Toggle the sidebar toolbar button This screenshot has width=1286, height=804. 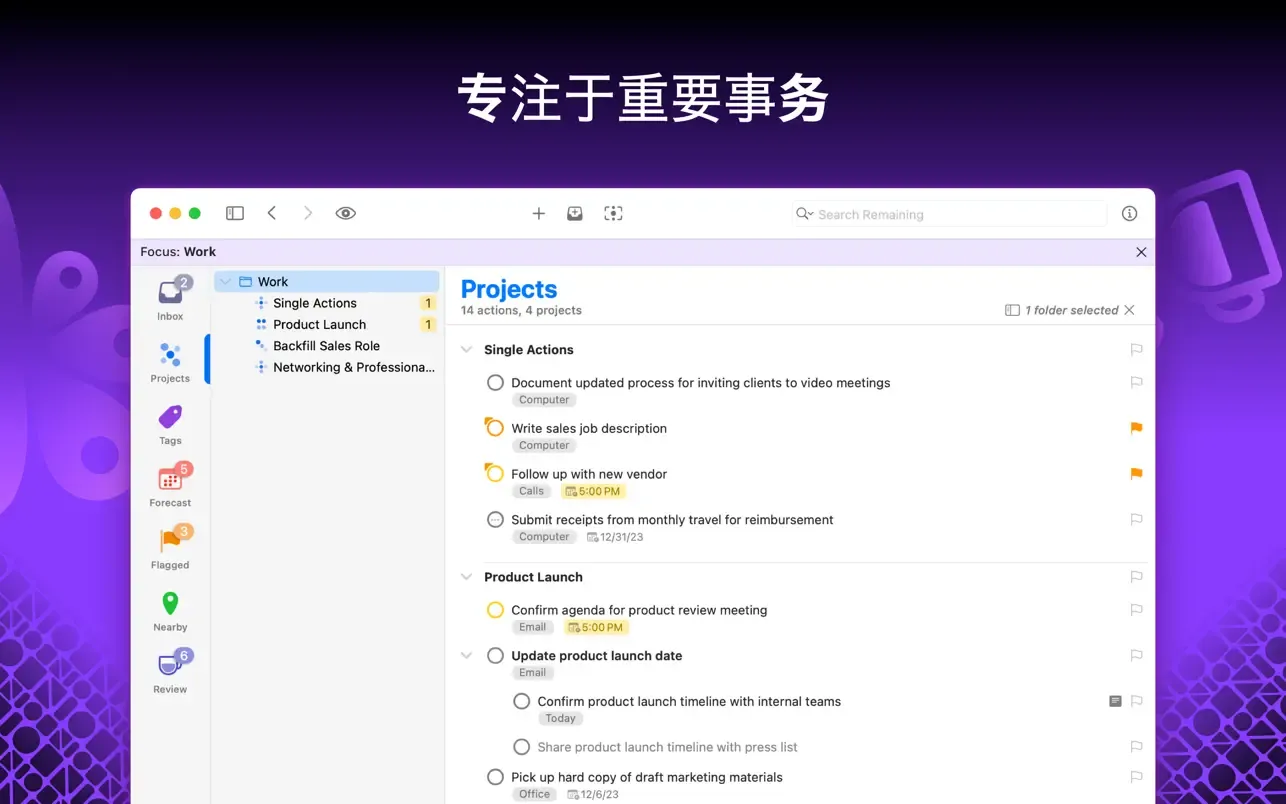point(235,213)
